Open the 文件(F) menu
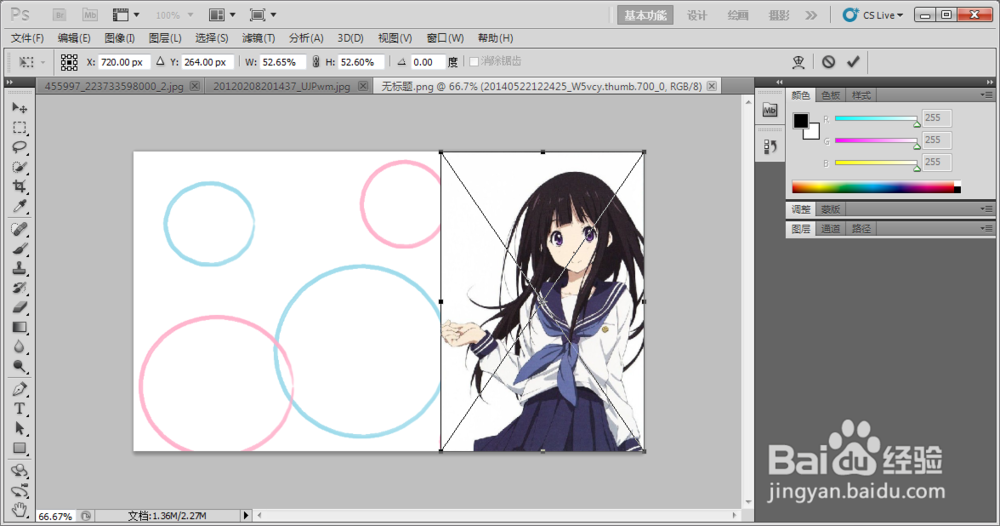 pos(27,38)
